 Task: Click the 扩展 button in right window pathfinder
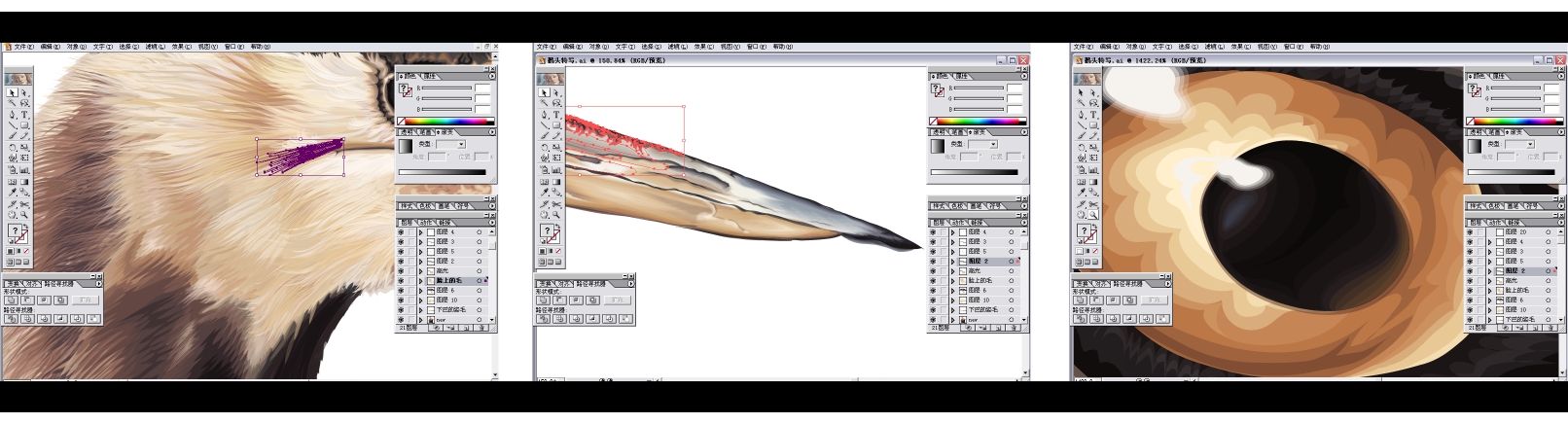coord(1154,300)
